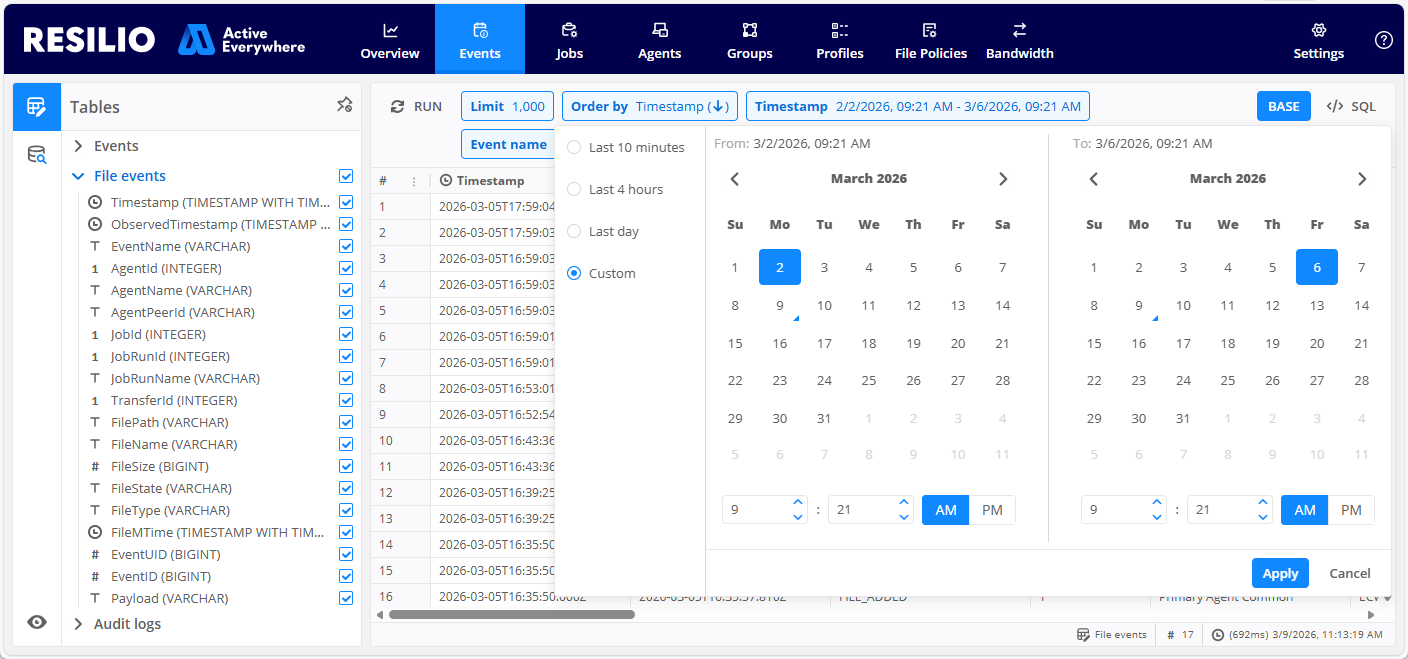Image resolution: width=1408 pixels, height=659 pixels.
Task: Click the horizontal table scrollbar
Action: point(512,614)
